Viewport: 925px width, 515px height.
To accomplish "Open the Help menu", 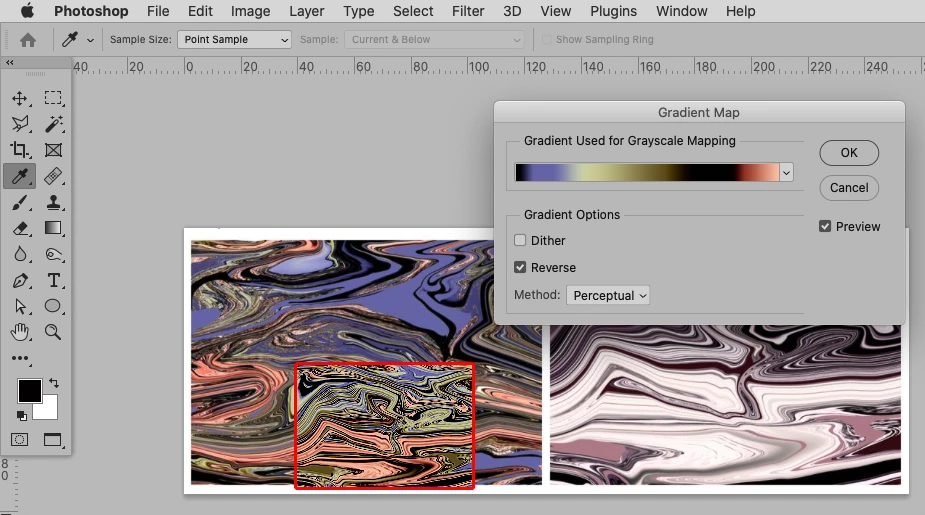I will pos(740,11).
